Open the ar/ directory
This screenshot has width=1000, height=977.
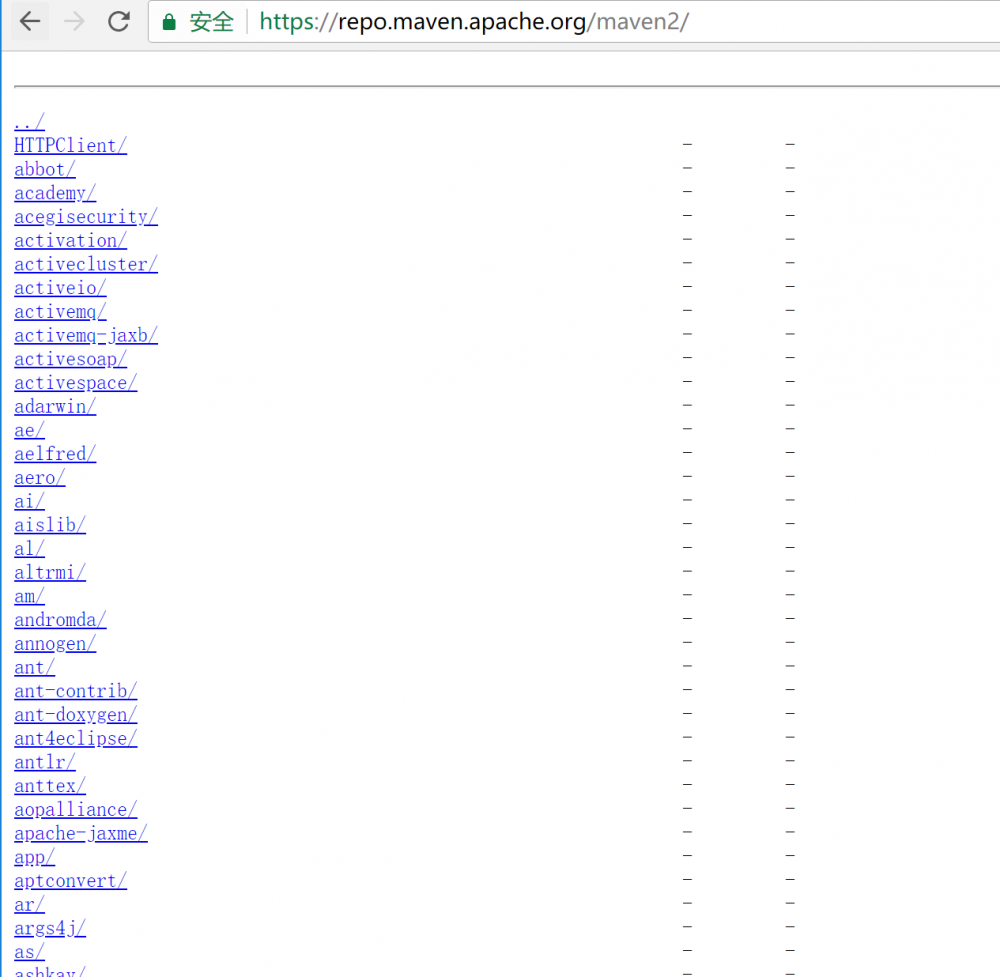29,904
